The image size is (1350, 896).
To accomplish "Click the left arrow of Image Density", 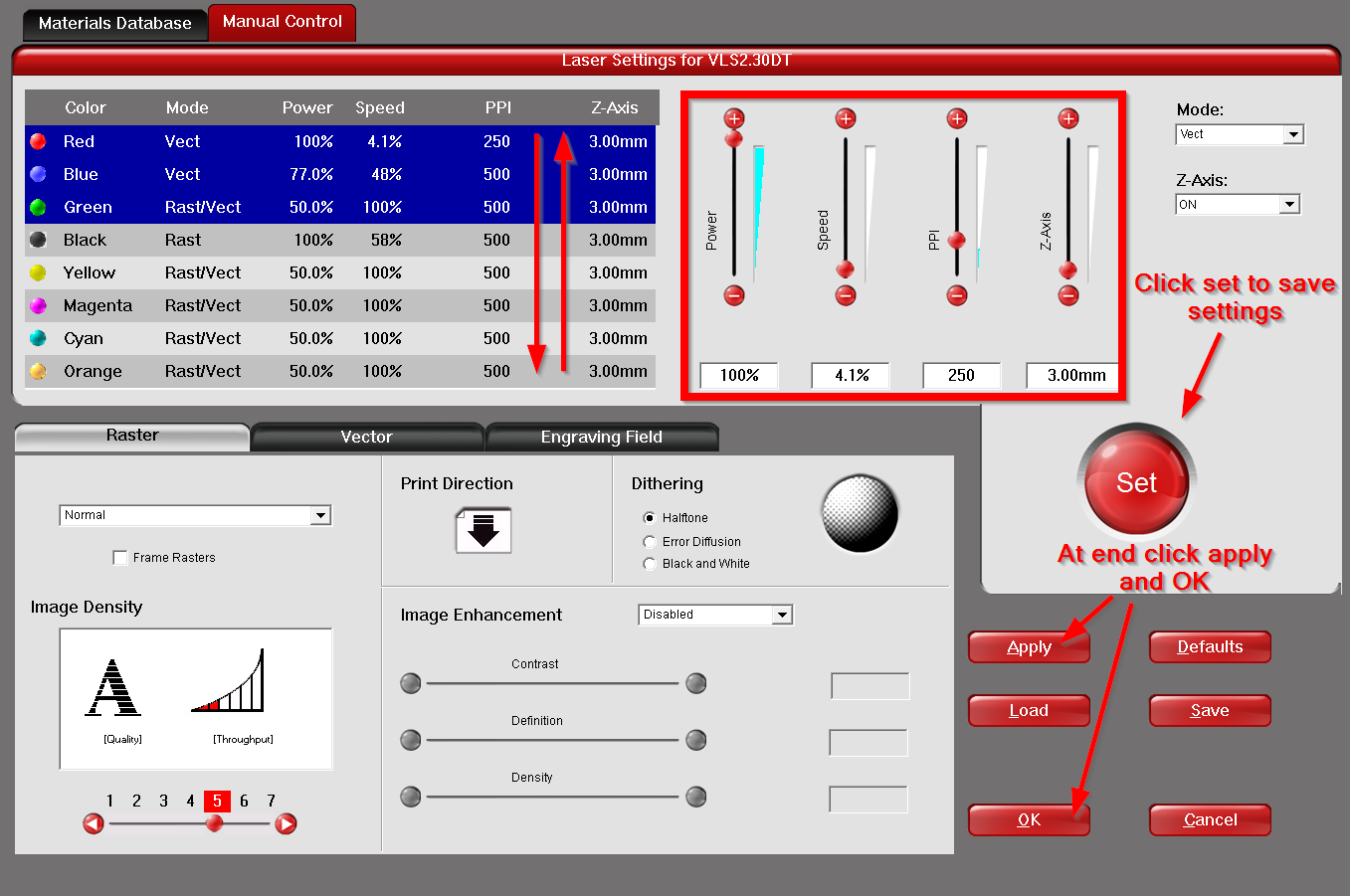I will tap(94, 823).
